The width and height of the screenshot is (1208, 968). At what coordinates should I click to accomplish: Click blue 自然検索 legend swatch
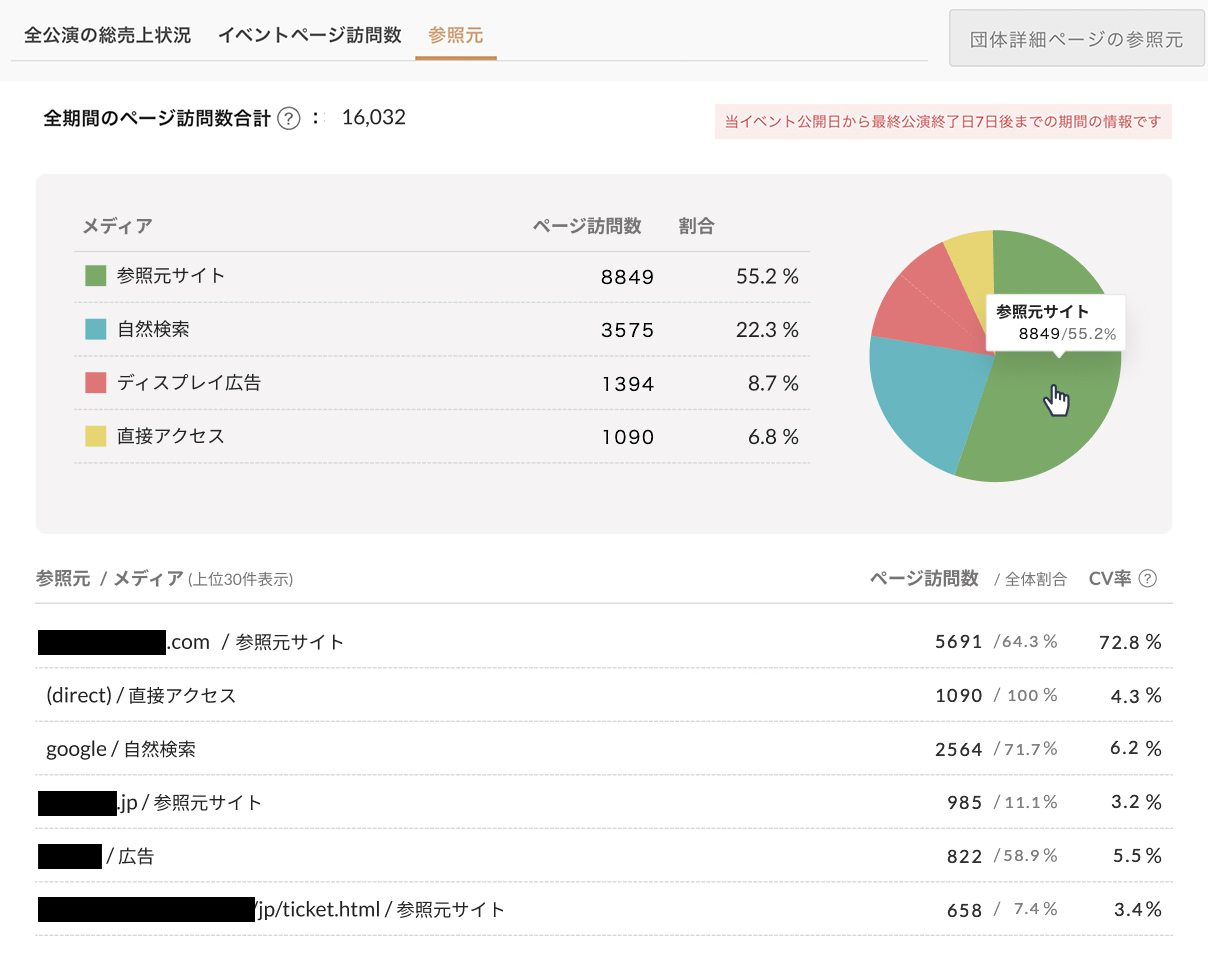(x=96, y=329)
